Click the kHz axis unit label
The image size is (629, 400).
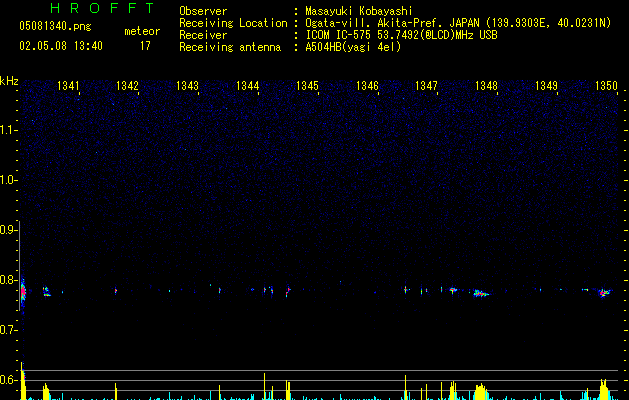point(9,81)
